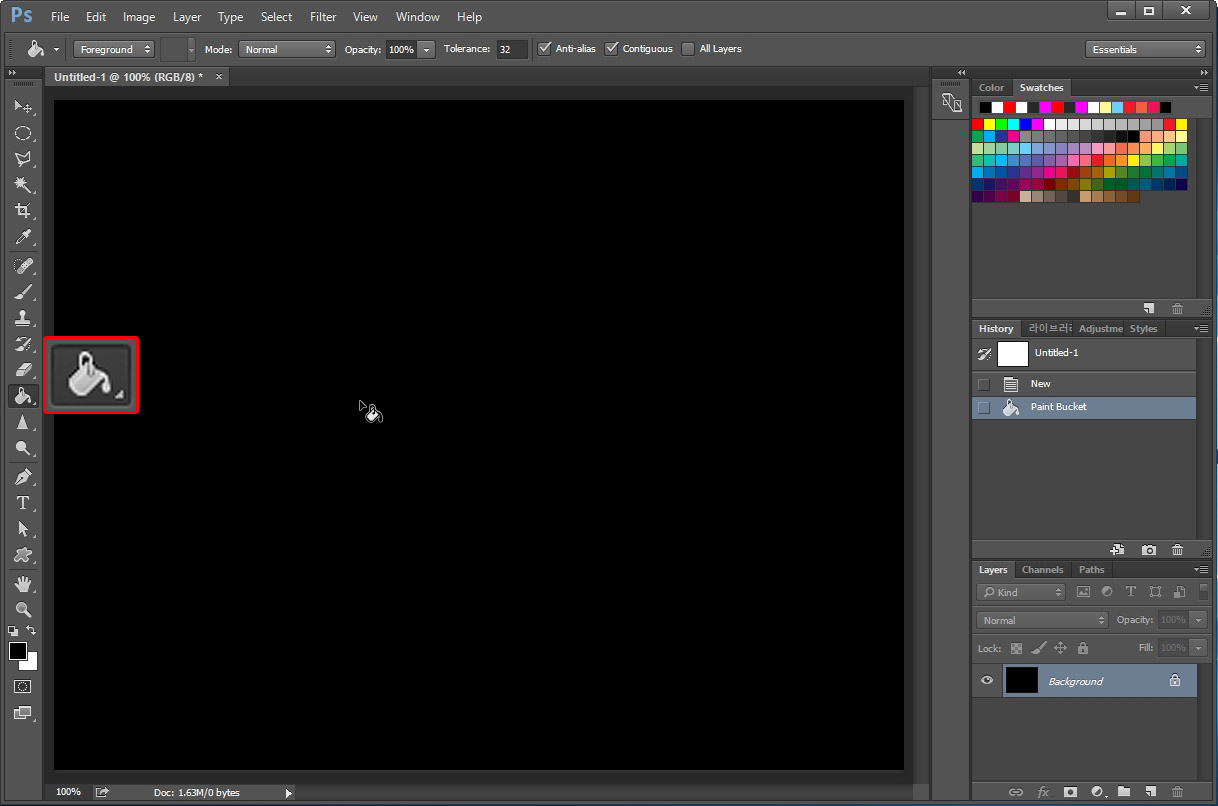Viewport: 1218px width, 806px height.
Task: Add a layer mask
Action: pos(1070,792)
